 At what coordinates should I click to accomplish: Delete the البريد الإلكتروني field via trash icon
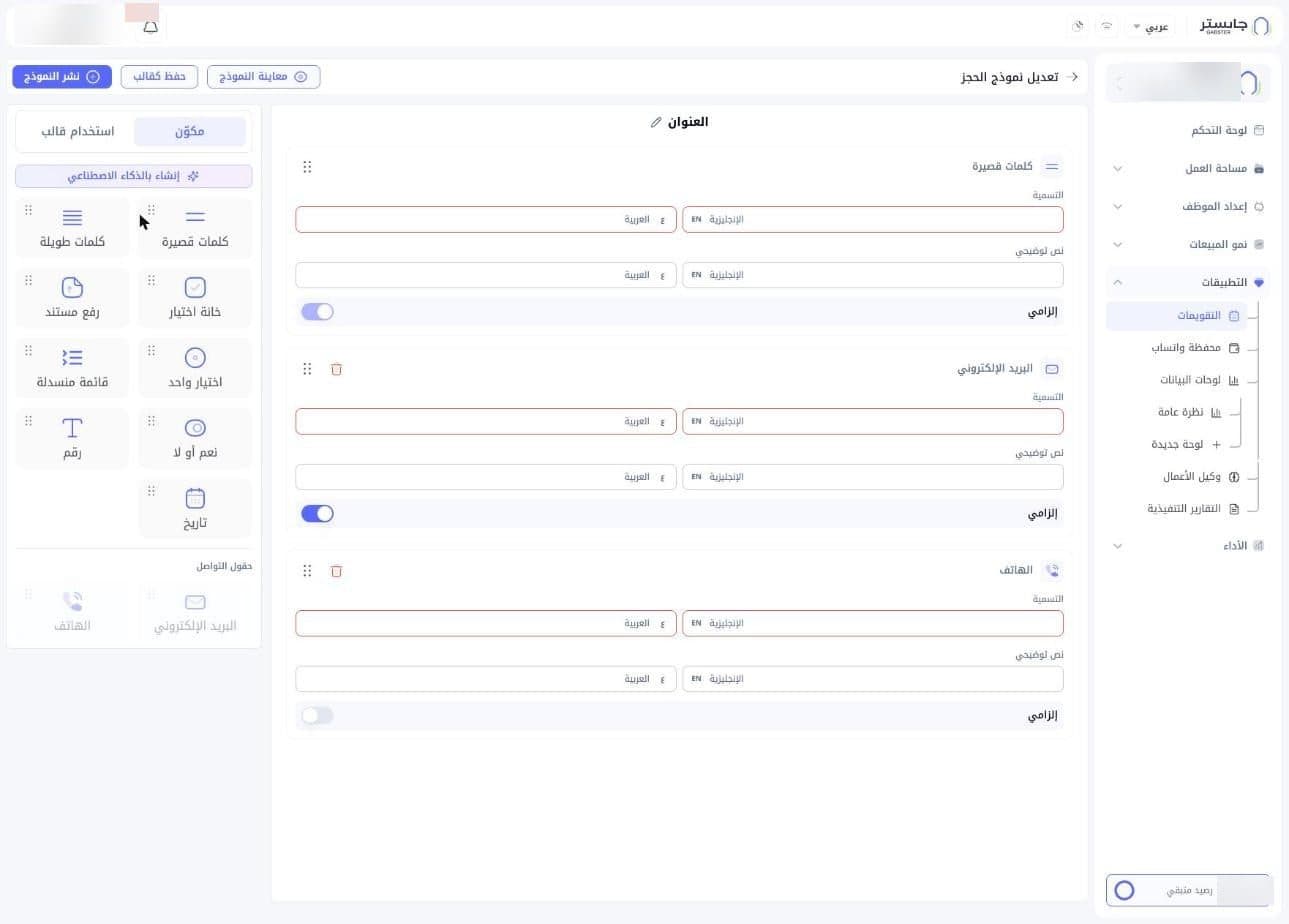click(x=336, y=369)
